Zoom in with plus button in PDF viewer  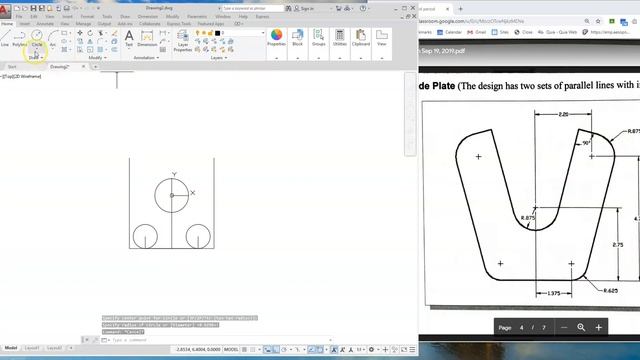(599, 327)
